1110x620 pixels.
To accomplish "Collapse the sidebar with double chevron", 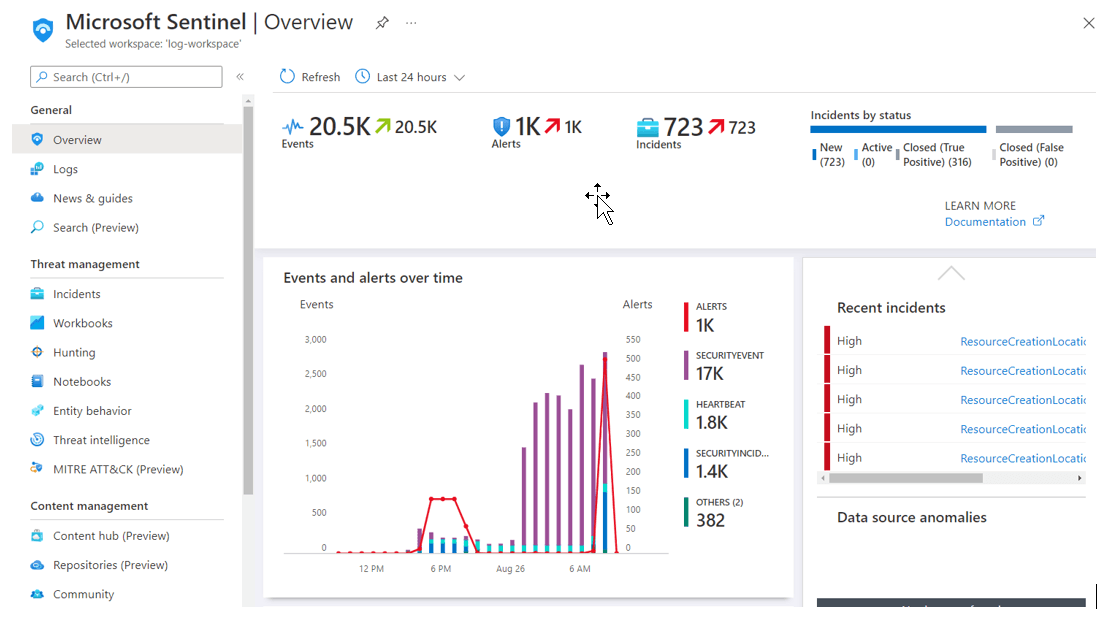I will (x=240, y=77).
